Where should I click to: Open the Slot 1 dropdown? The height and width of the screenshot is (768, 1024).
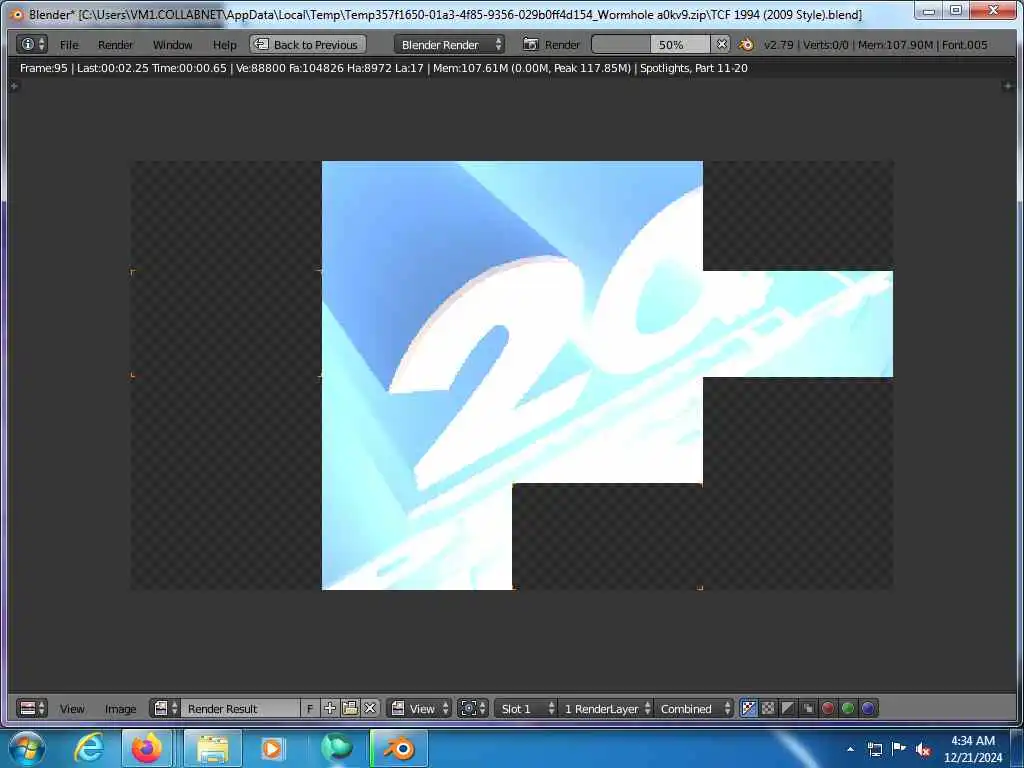pos(526,708)
